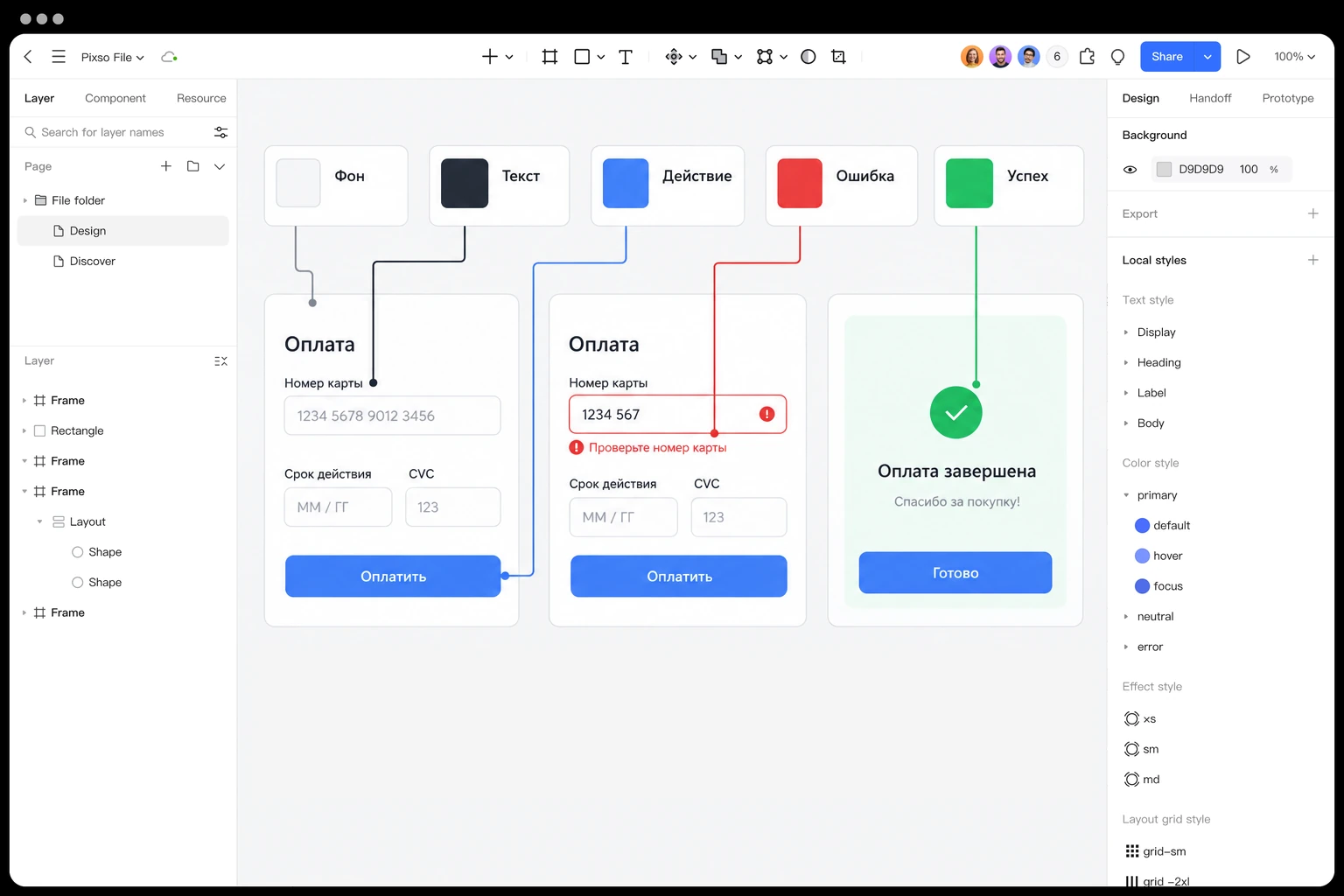Click the back arrow icon

28,57
